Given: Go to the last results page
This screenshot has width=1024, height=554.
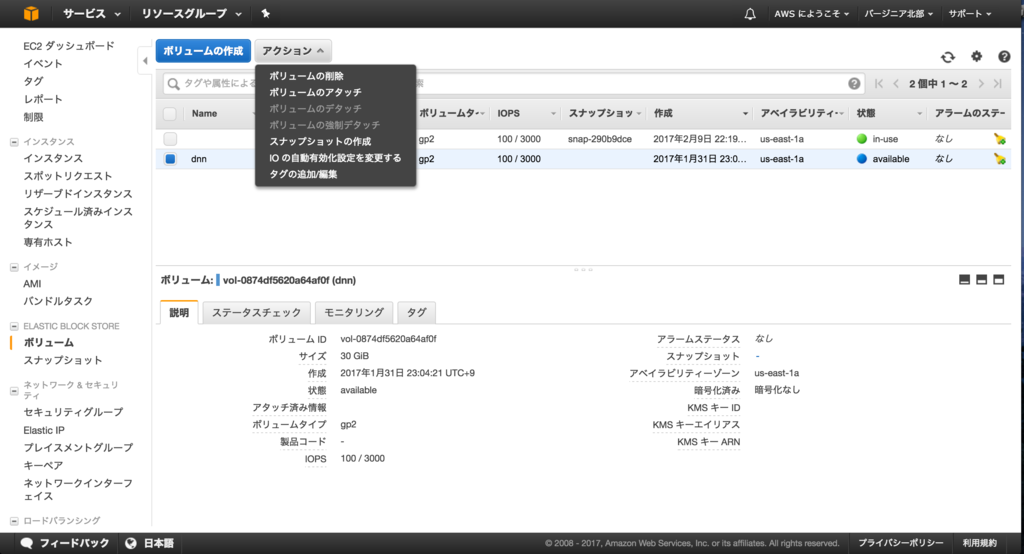Looking at the screenshot, I should click(998, 84).
